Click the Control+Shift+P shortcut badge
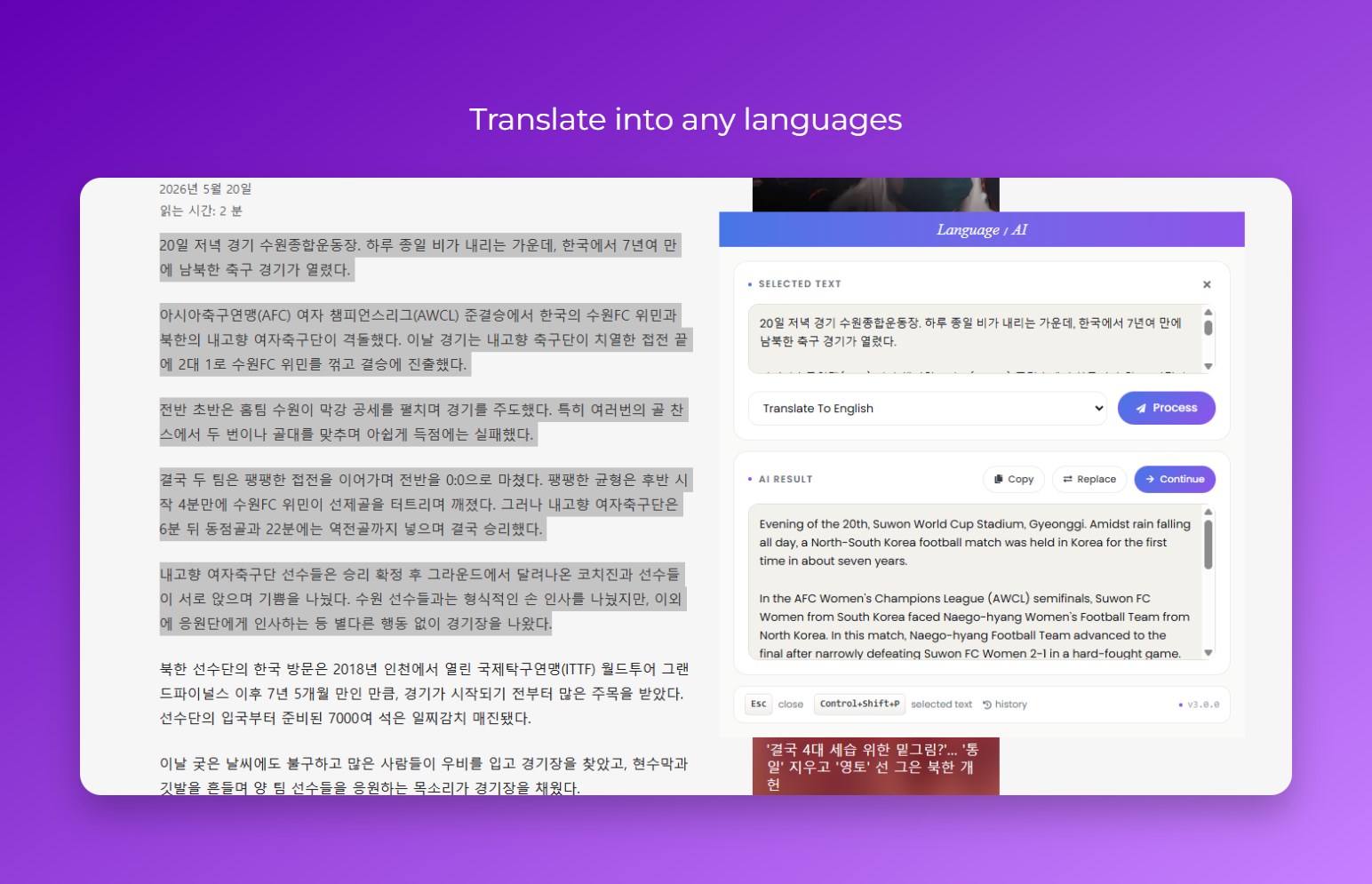Screen dimensions: 1372x884 859,704
